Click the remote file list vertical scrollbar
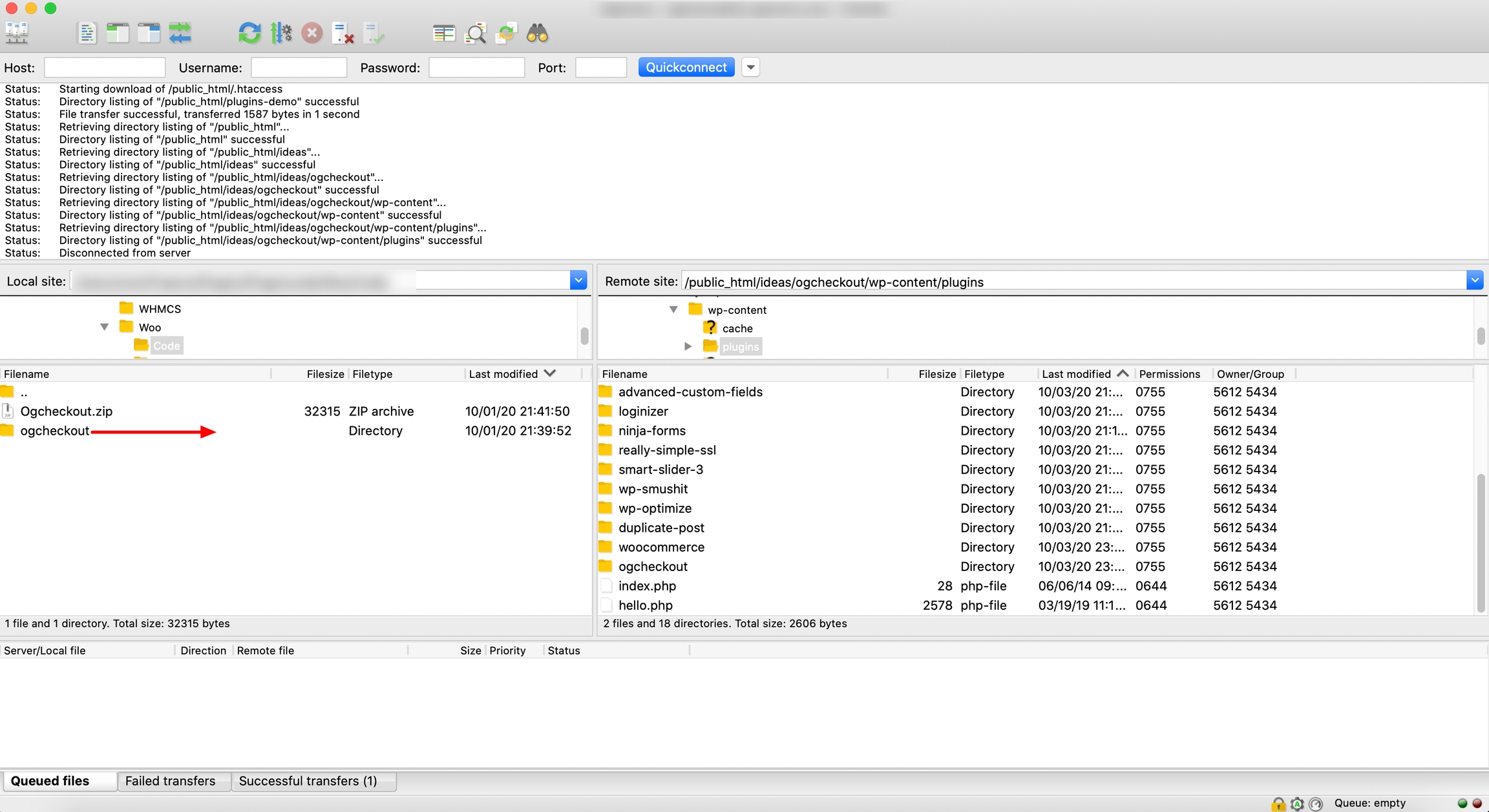Viewport: 1489px width, 812px height. coord(1481,543)
